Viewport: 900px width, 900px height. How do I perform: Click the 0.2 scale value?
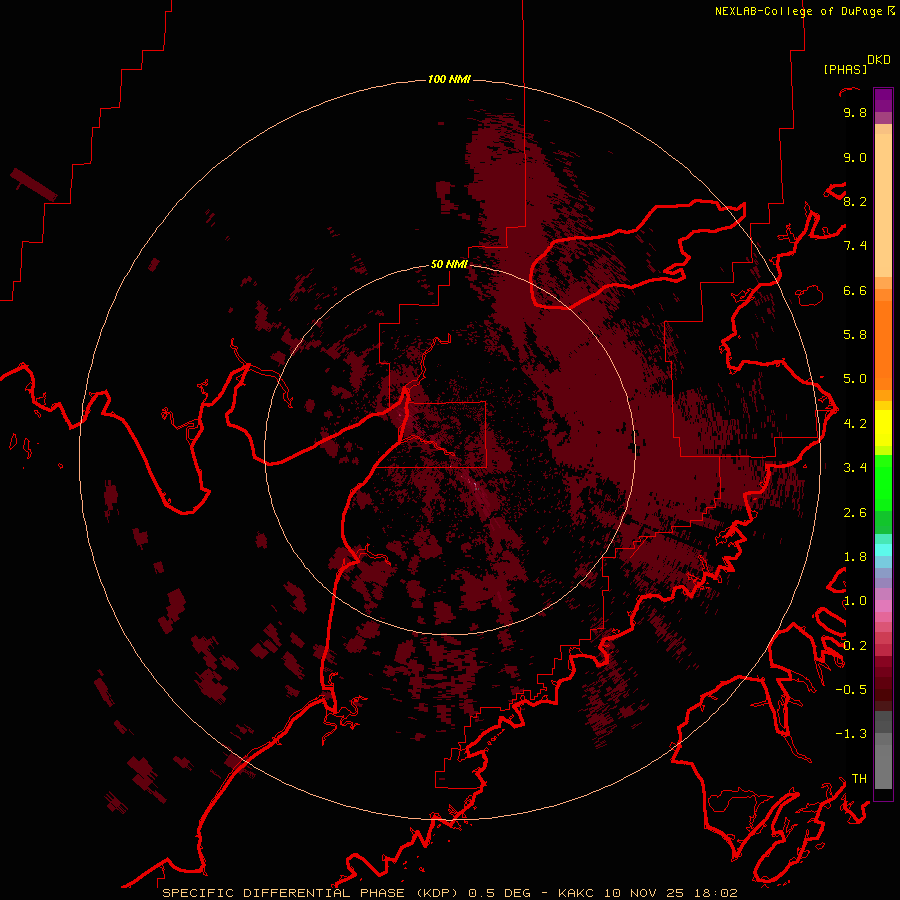(855, 646)
